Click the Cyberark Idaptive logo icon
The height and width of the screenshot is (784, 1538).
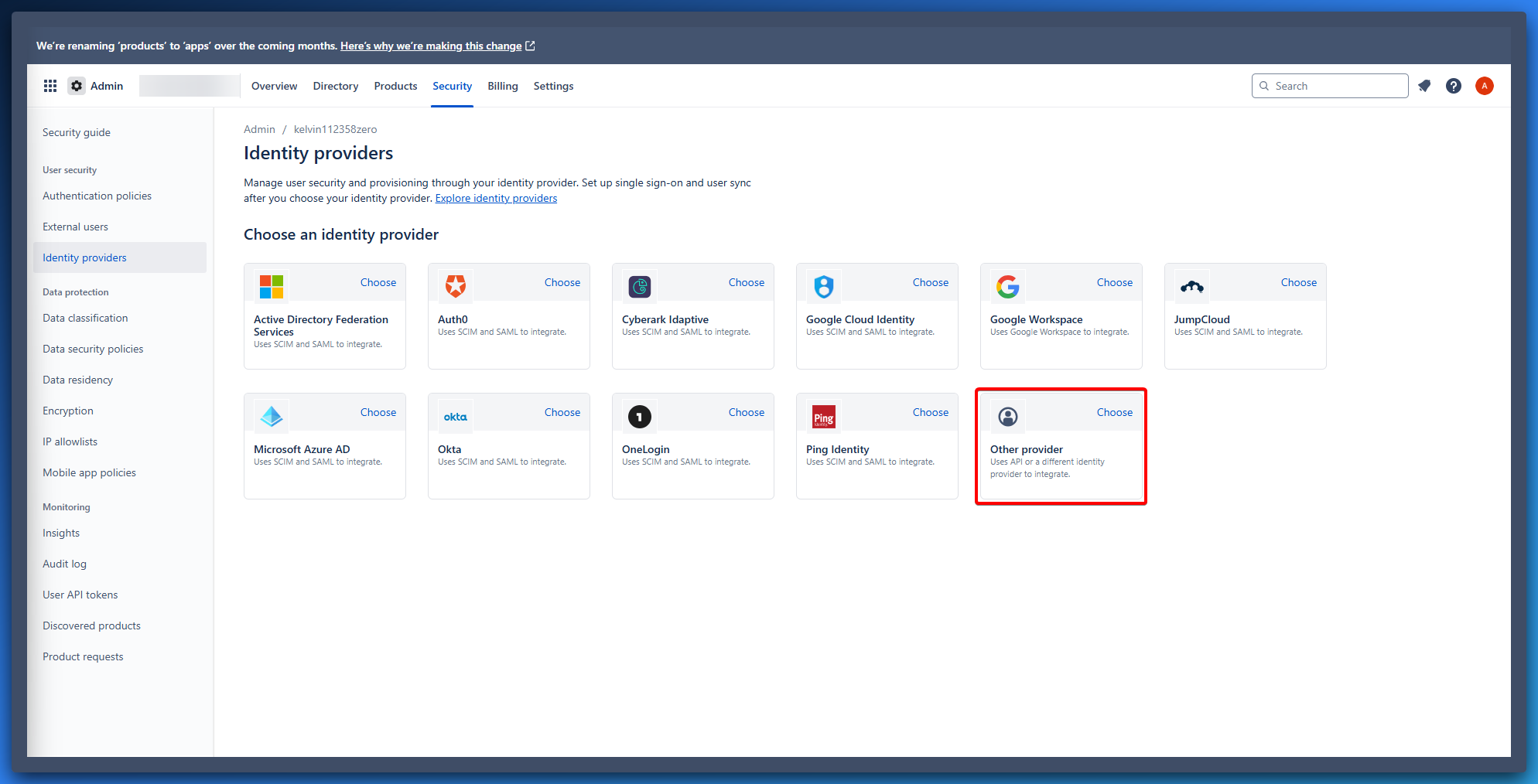pyautogui.click(x=640, y=287)
